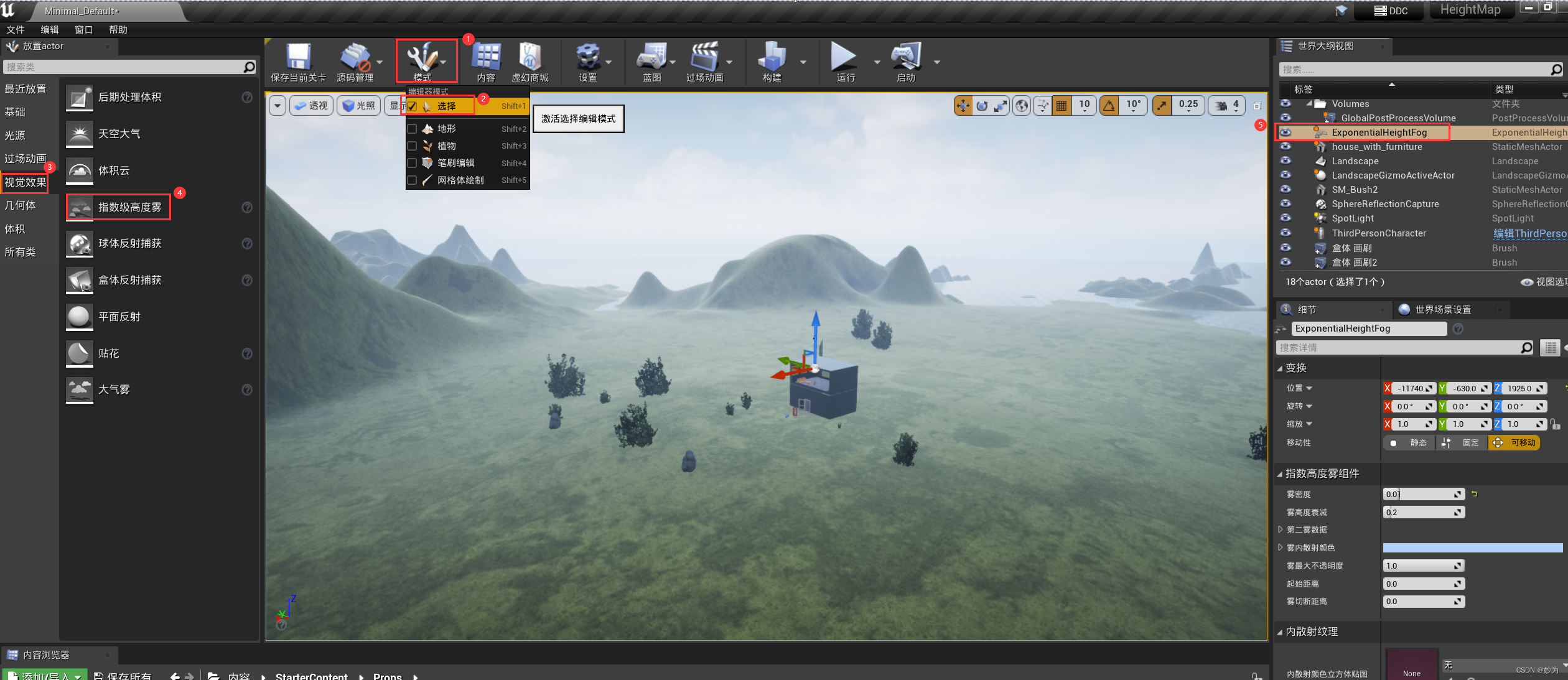Select the rotate gizmo tool in viewport

click(982, 106)
